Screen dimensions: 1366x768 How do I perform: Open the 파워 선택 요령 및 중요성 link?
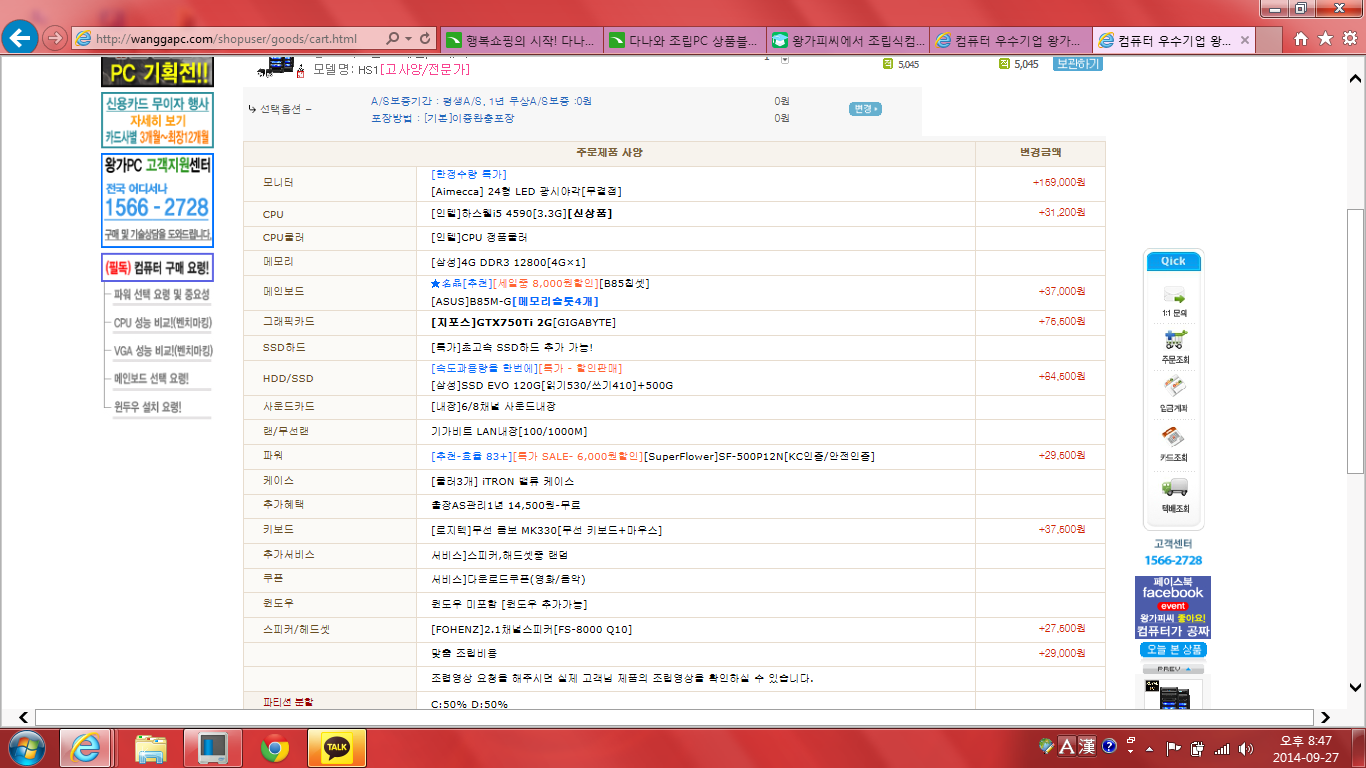click(162, 295)
